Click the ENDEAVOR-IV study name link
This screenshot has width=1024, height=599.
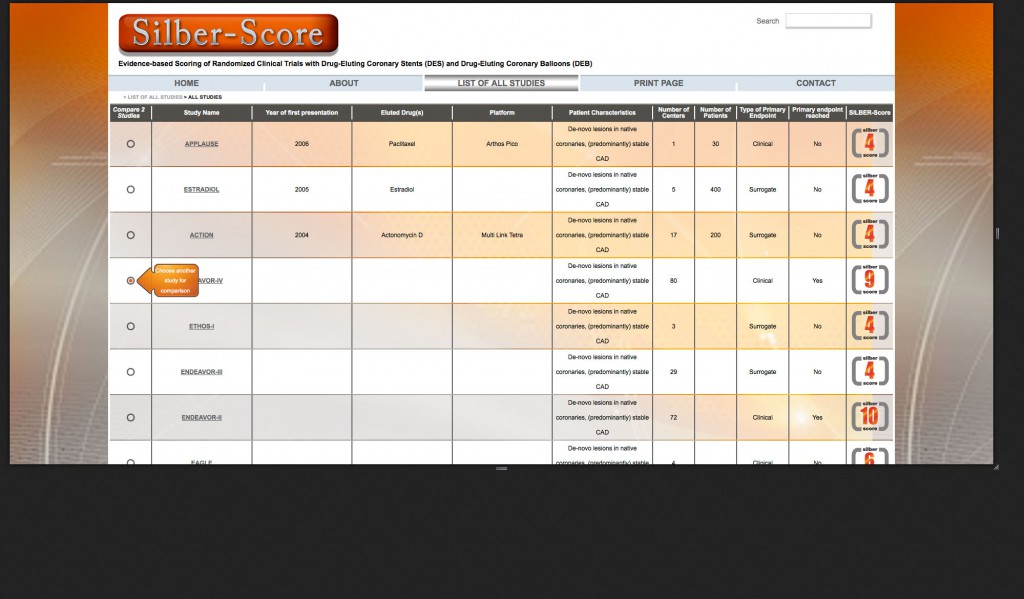point(210,280)
